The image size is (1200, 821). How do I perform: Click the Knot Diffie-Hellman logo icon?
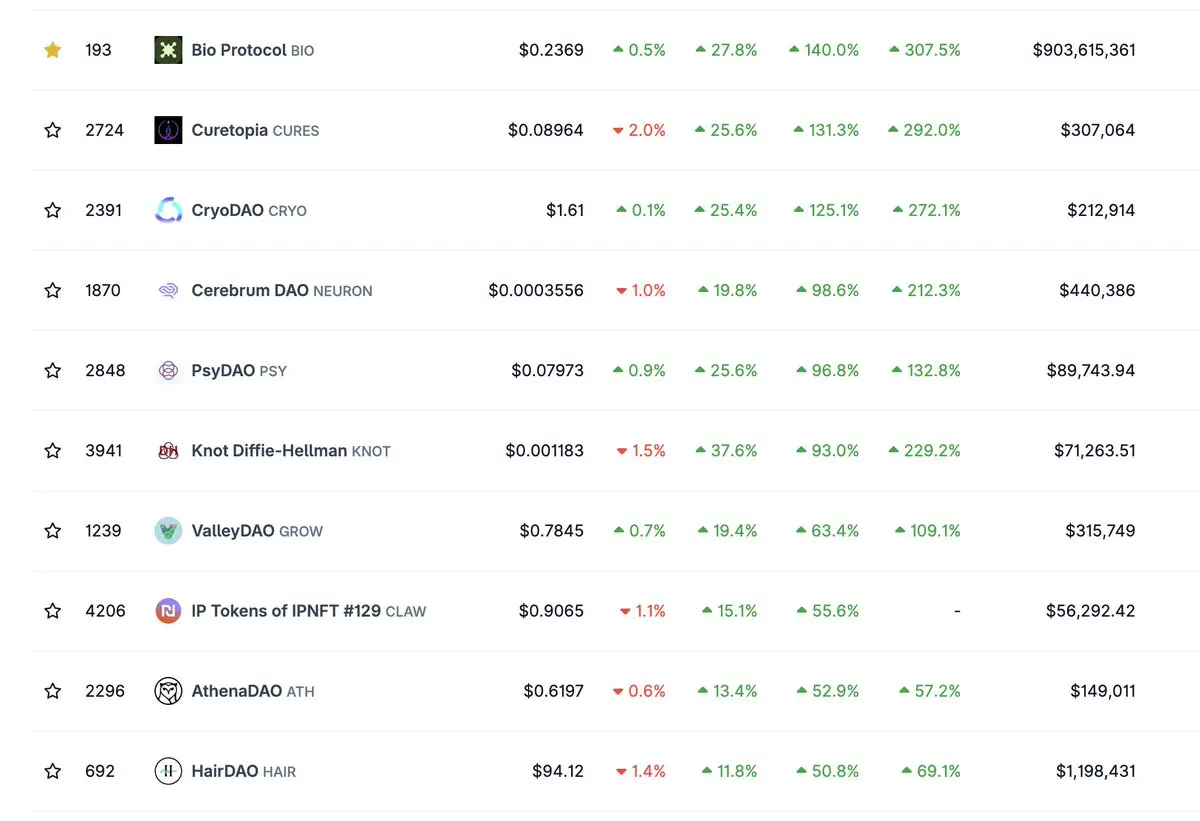coord(168,451)
